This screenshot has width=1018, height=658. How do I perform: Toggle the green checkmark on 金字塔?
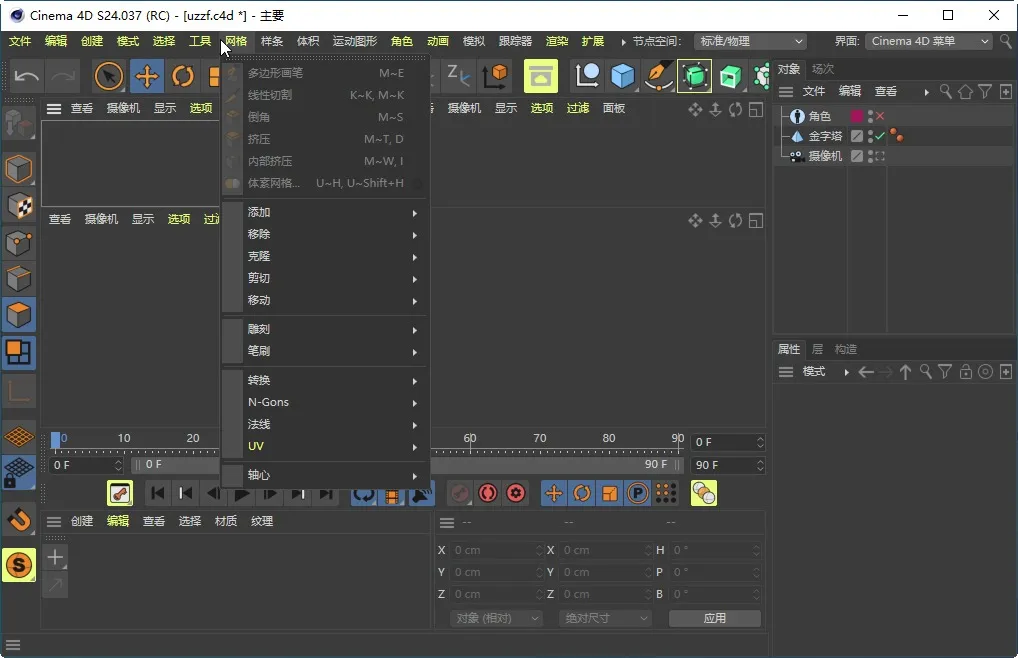tap(880, 136)
